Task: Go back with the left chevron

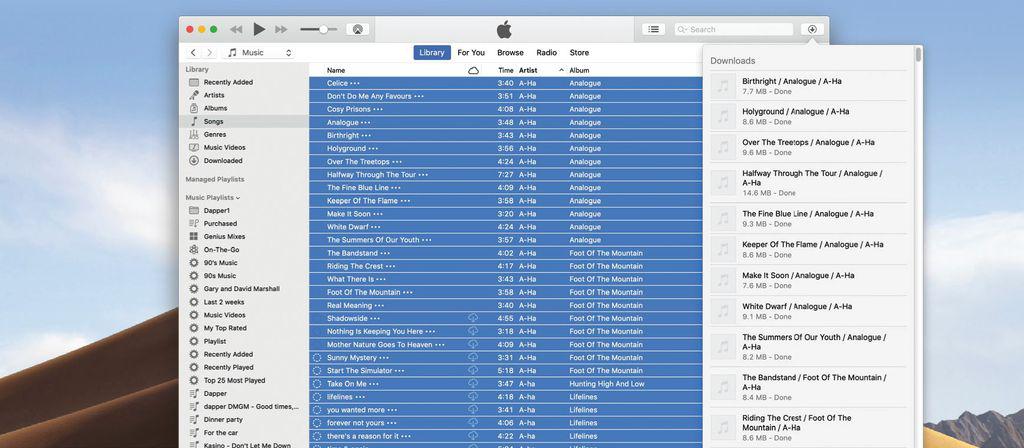Action: click(193, 53)
